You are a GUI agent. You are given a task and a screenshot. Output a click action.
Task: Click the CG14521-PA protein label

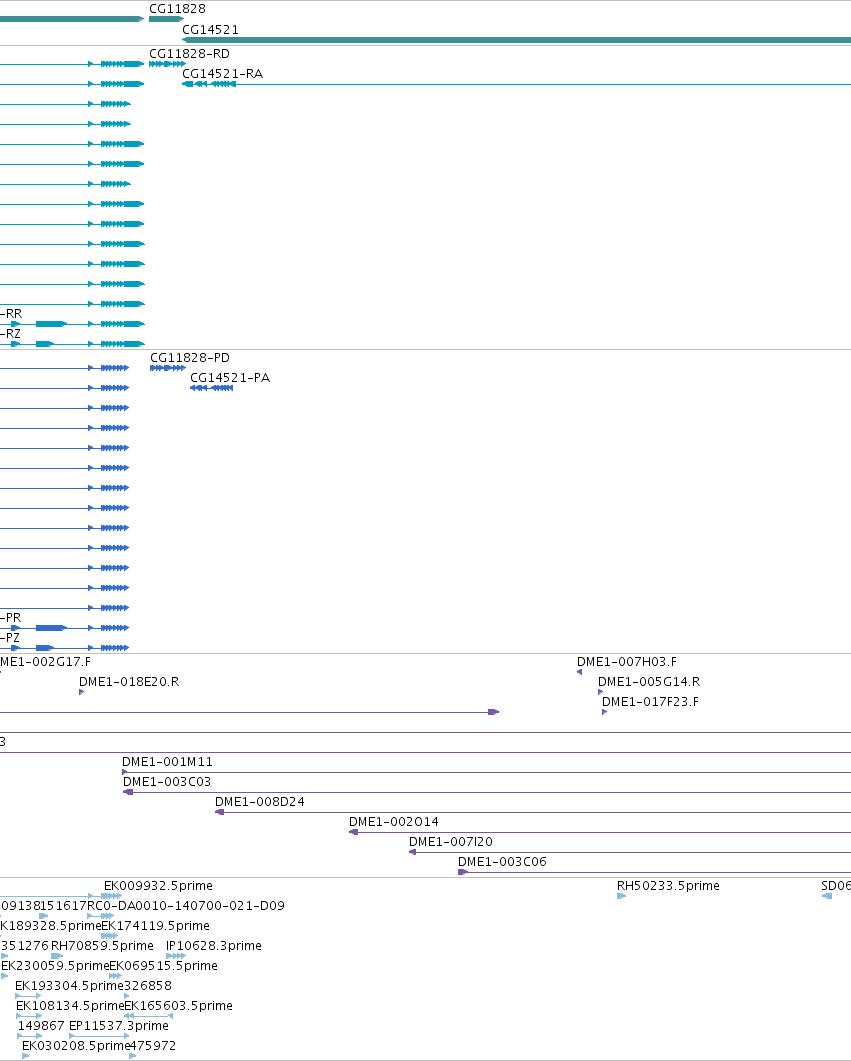[x=230, y=378]
